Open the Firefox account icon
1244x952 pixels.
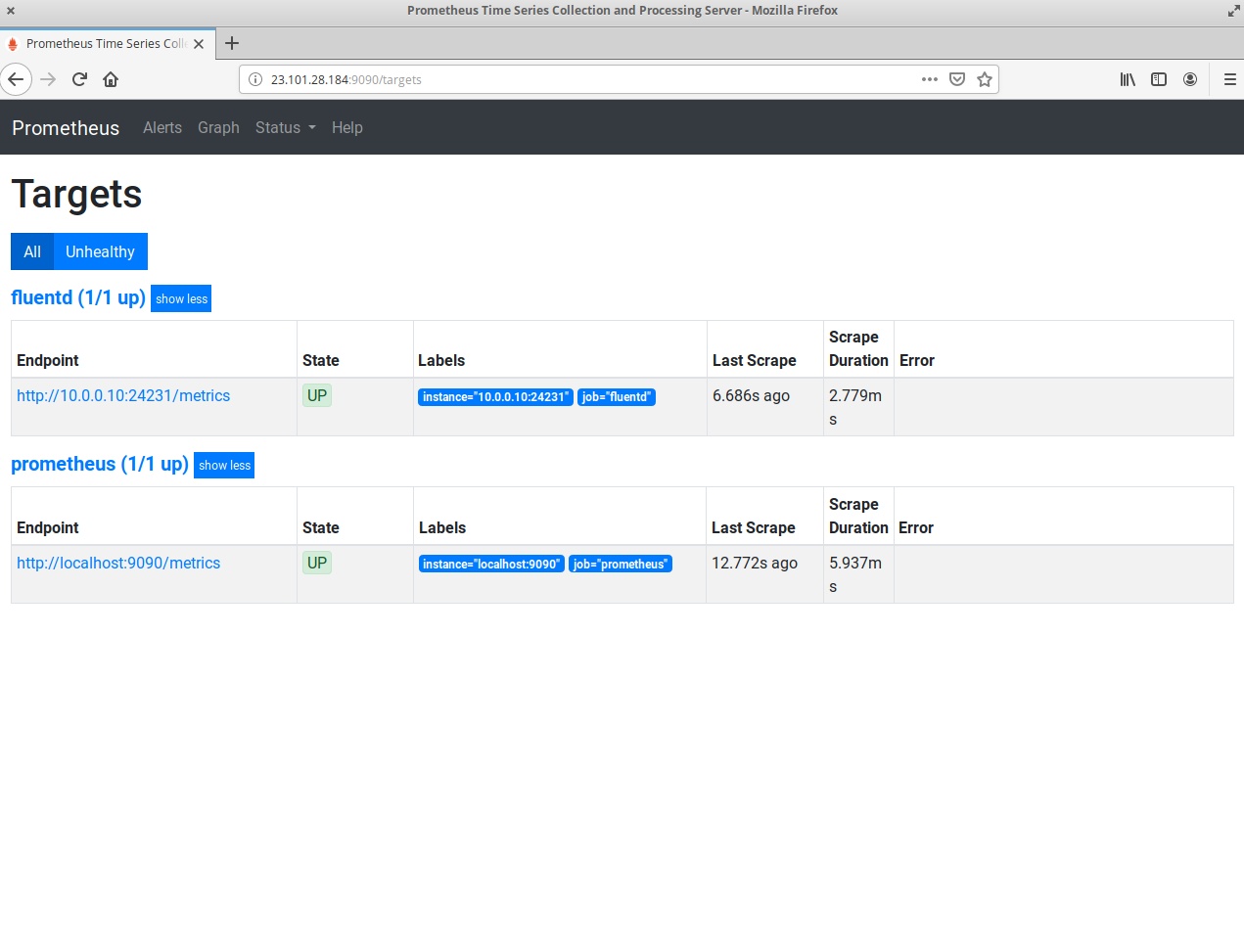pos(1190,79)
